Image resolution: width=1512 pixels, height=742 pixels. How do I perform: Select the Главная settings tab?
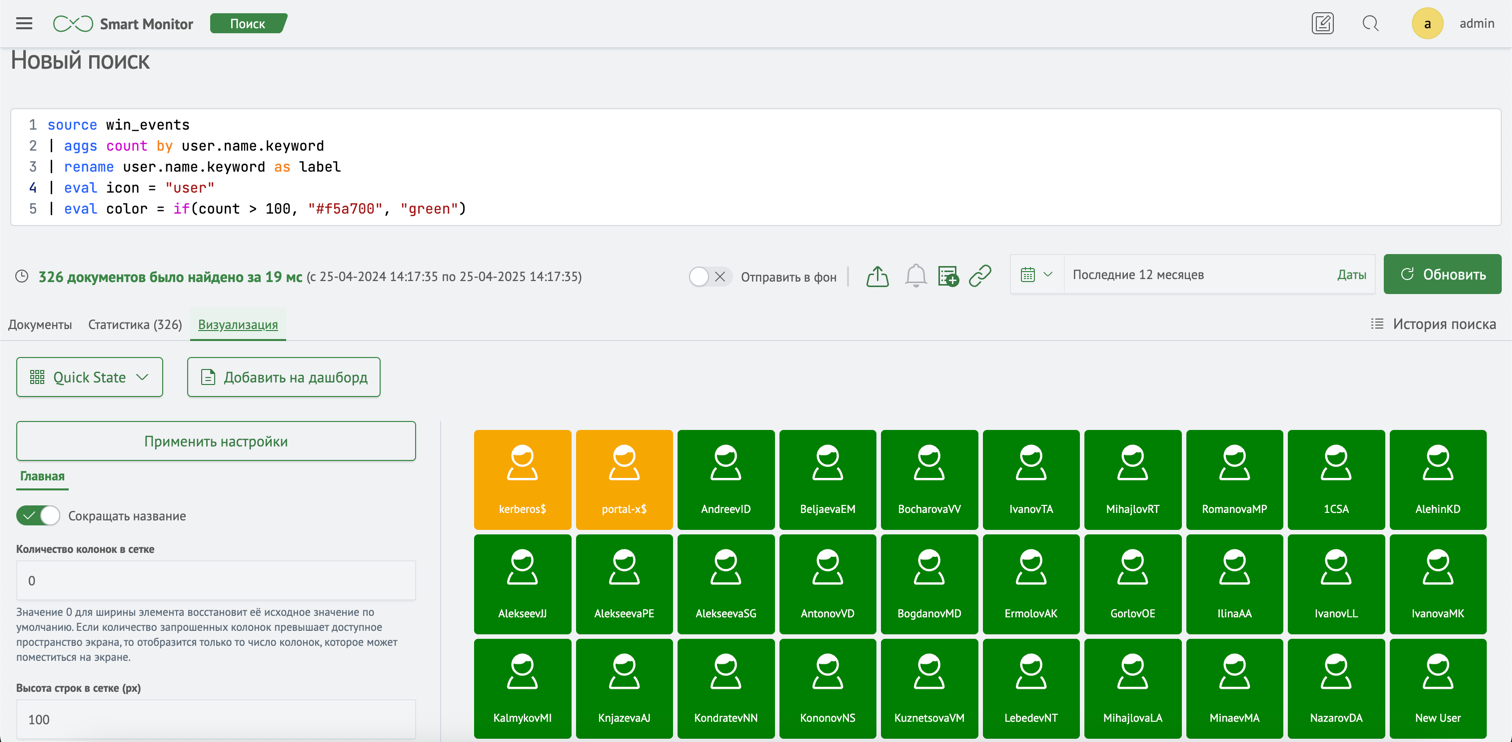[42, 476]
